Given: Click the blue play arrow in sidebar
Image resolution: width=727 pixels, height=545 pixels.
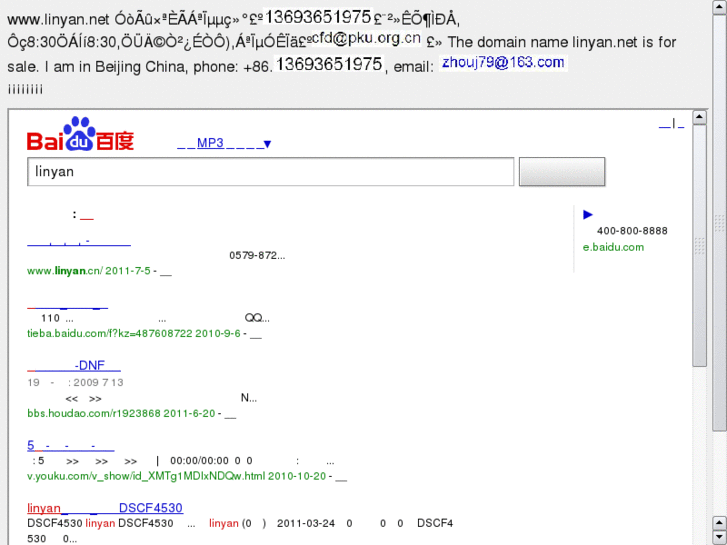Looking at the screenshot, I should click(587, 214).
